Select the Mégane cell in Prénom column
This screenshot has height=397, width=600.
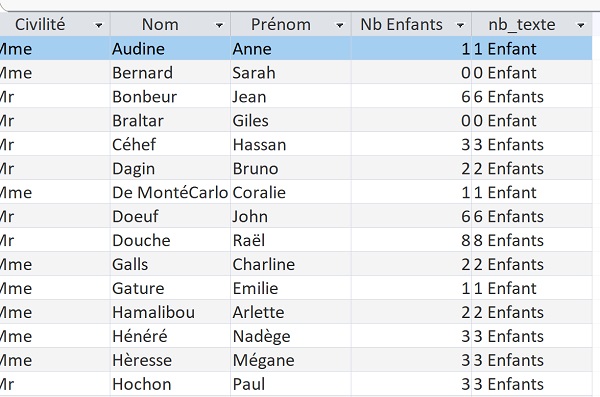(291, 360)
